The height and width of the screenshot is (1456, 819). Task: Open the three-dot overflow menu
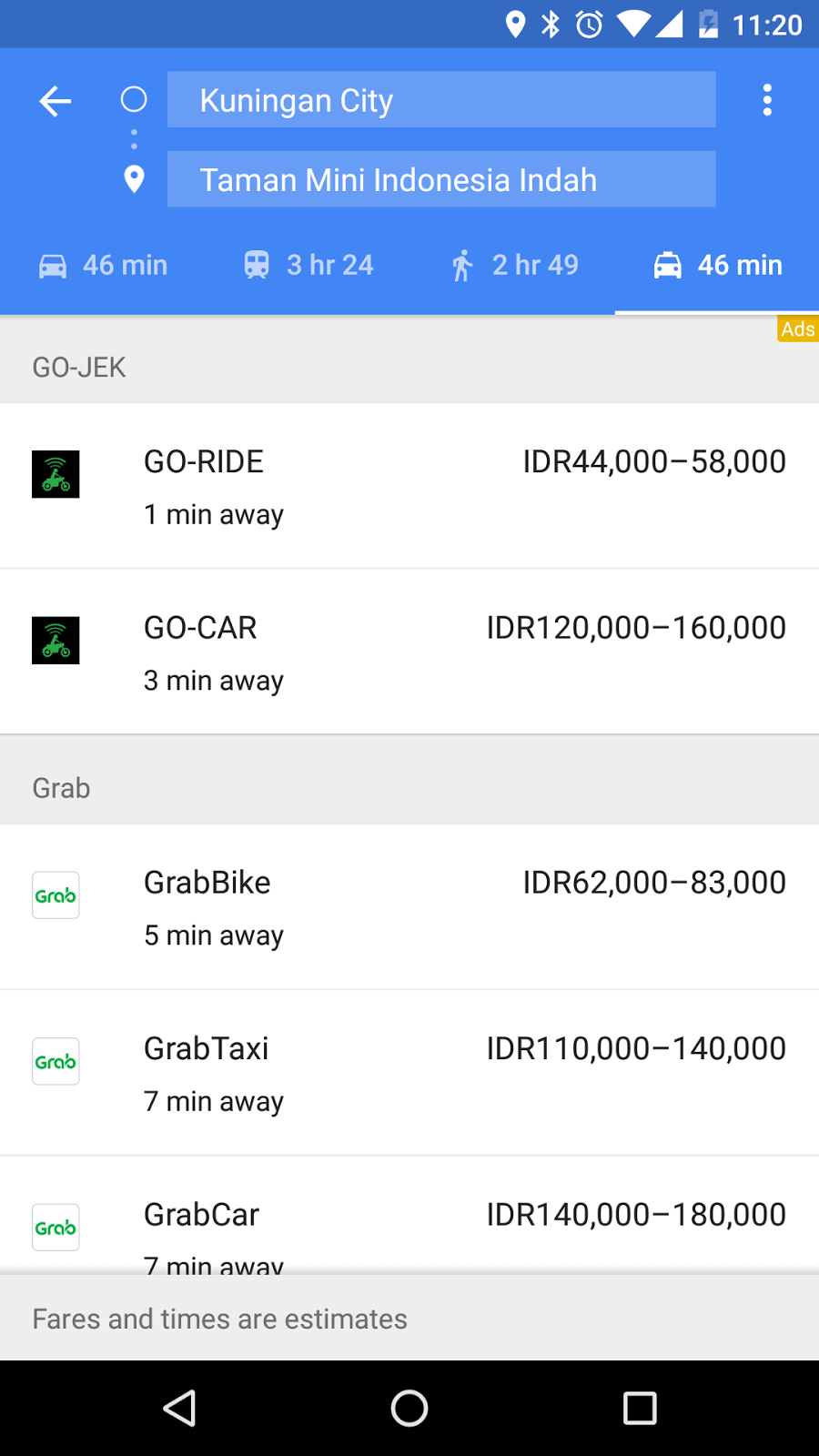coord(767,100)
